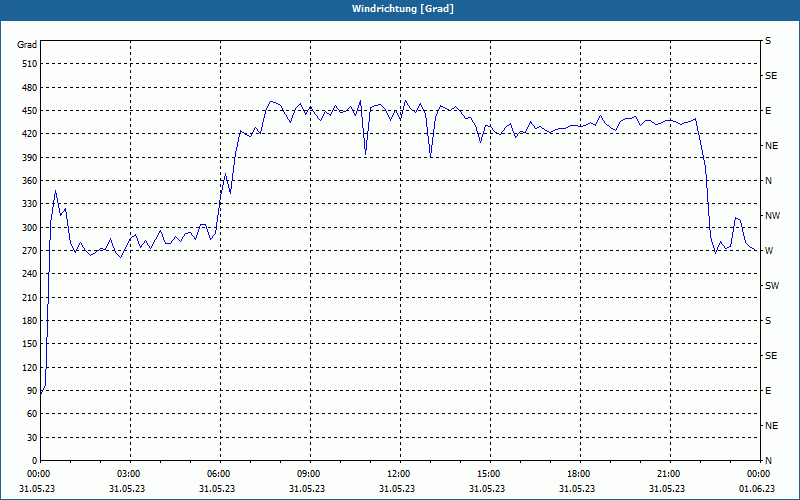
Task: Select the 480 y-axis value
Action: (30, 88)
